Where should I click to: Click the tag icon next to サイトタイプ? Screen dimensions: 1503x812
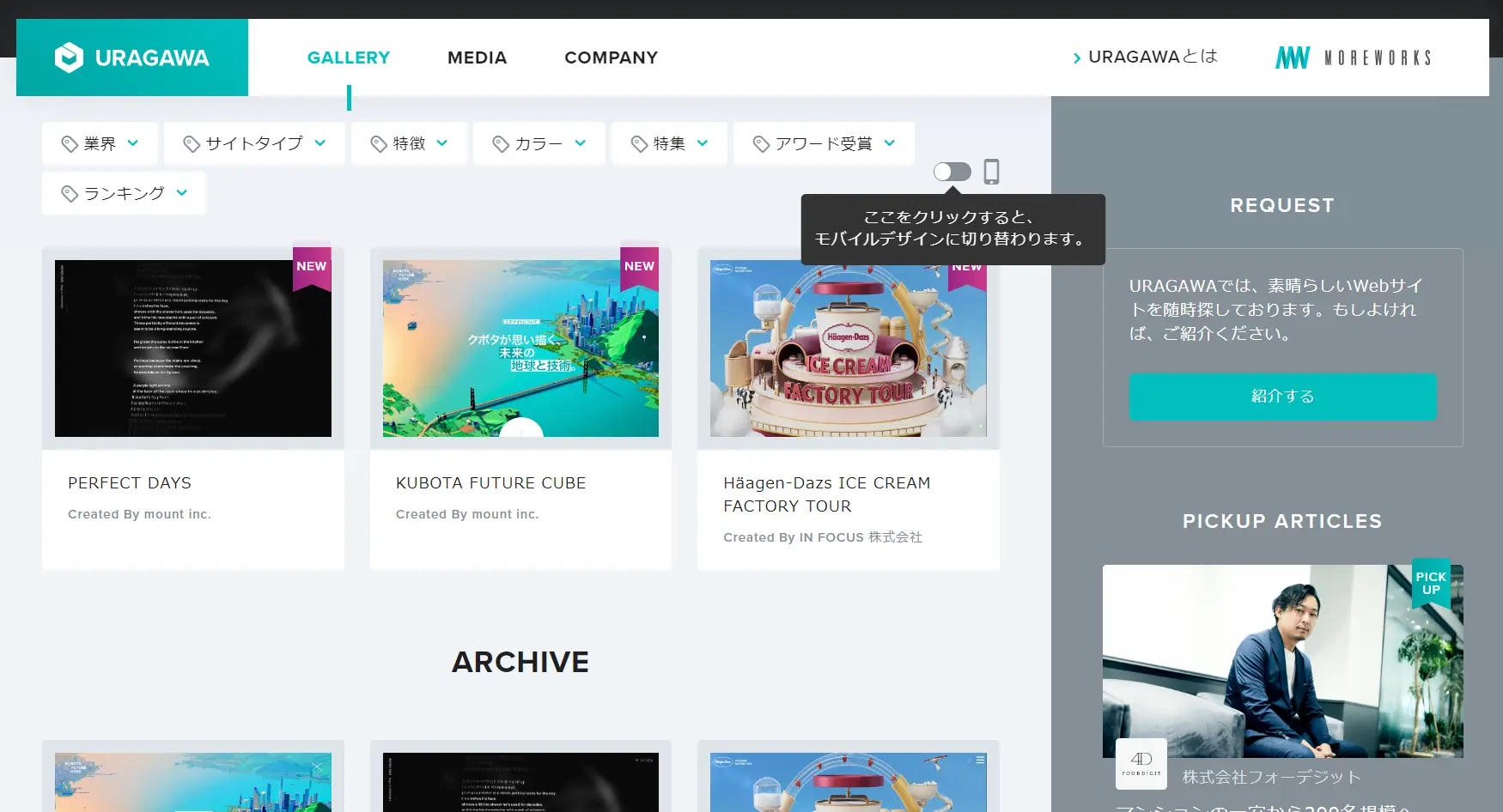[192, 143]
